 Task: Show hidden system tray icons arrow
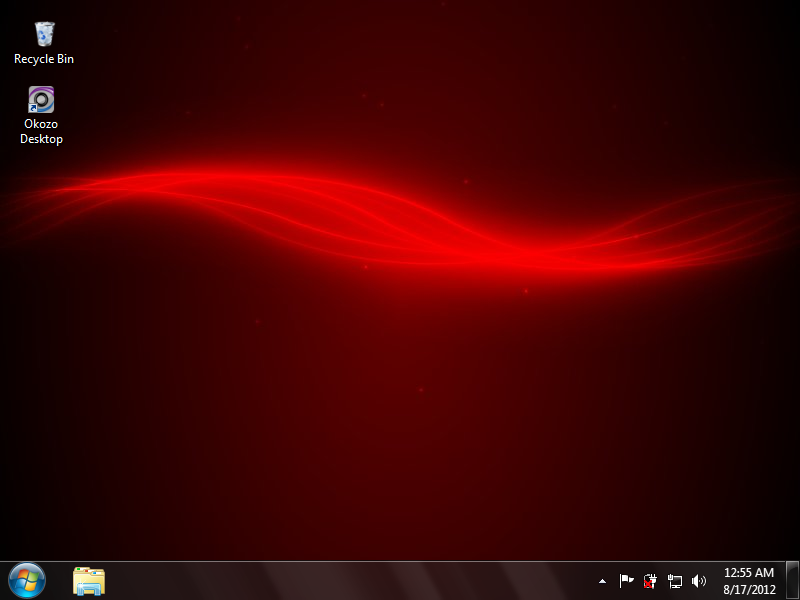point(602,581)
